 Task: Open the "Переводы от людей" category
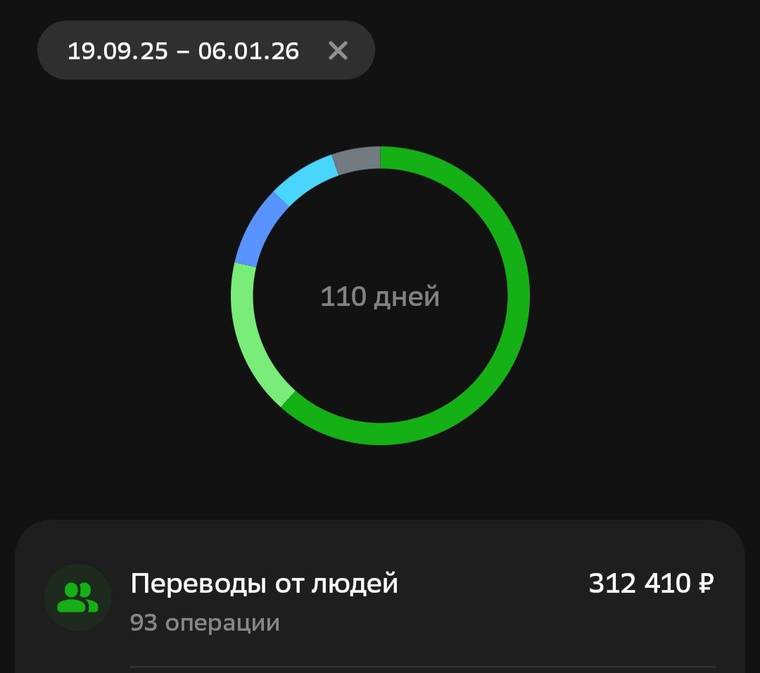(264, 583)
